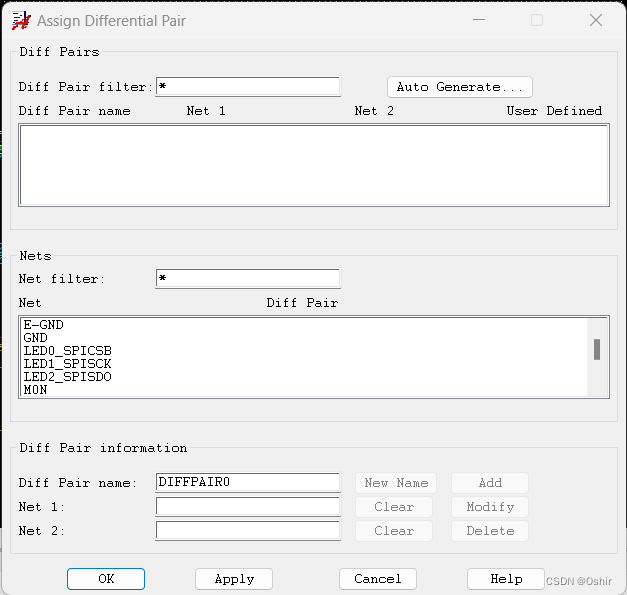Click the Diff Pair filter field
The height and width of the screenshot is (595, 627).
[248, 87]
